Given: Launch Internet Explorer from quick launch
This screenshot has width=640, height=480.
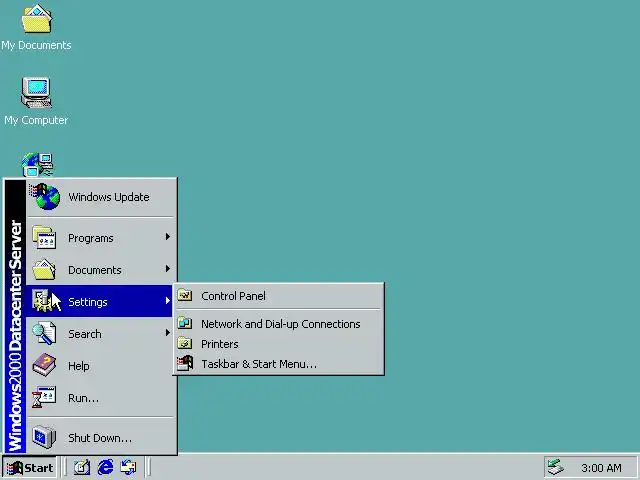Looking at the screenshot, I should pyautogui.click(x=105, y=467).
